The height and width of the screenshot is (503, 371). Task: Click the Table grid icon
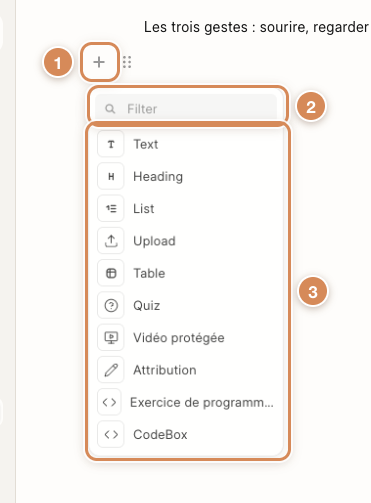(x=111, y=273)
